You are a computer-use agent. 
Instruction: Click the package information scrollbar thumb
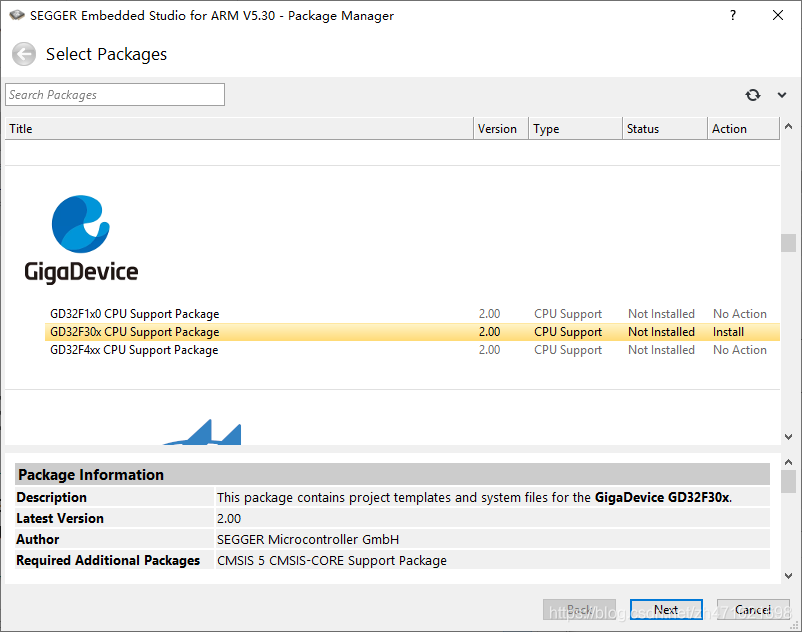[x=788, y=482]
